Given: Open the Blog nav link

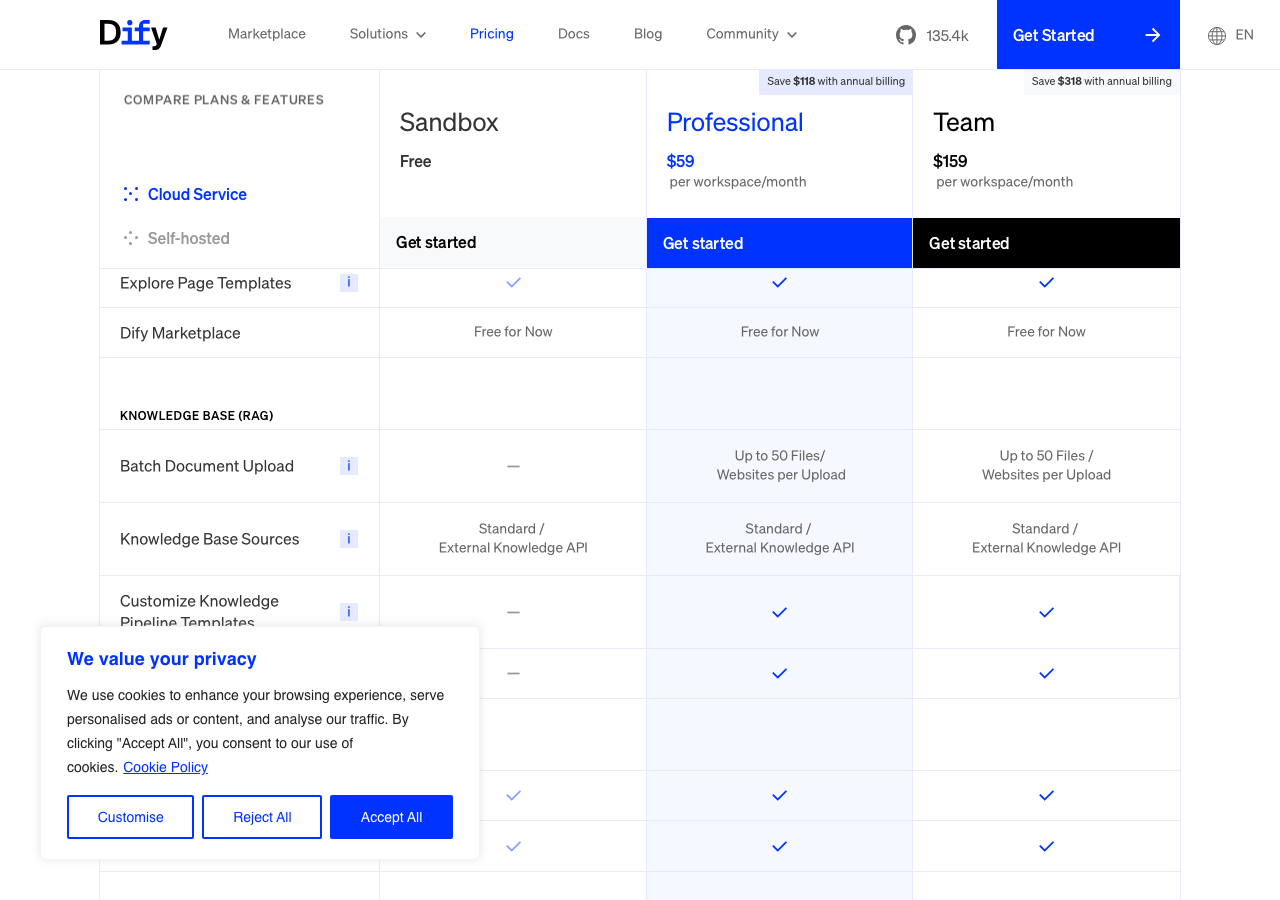Looking at the screenshot, I should pos(648,34).
